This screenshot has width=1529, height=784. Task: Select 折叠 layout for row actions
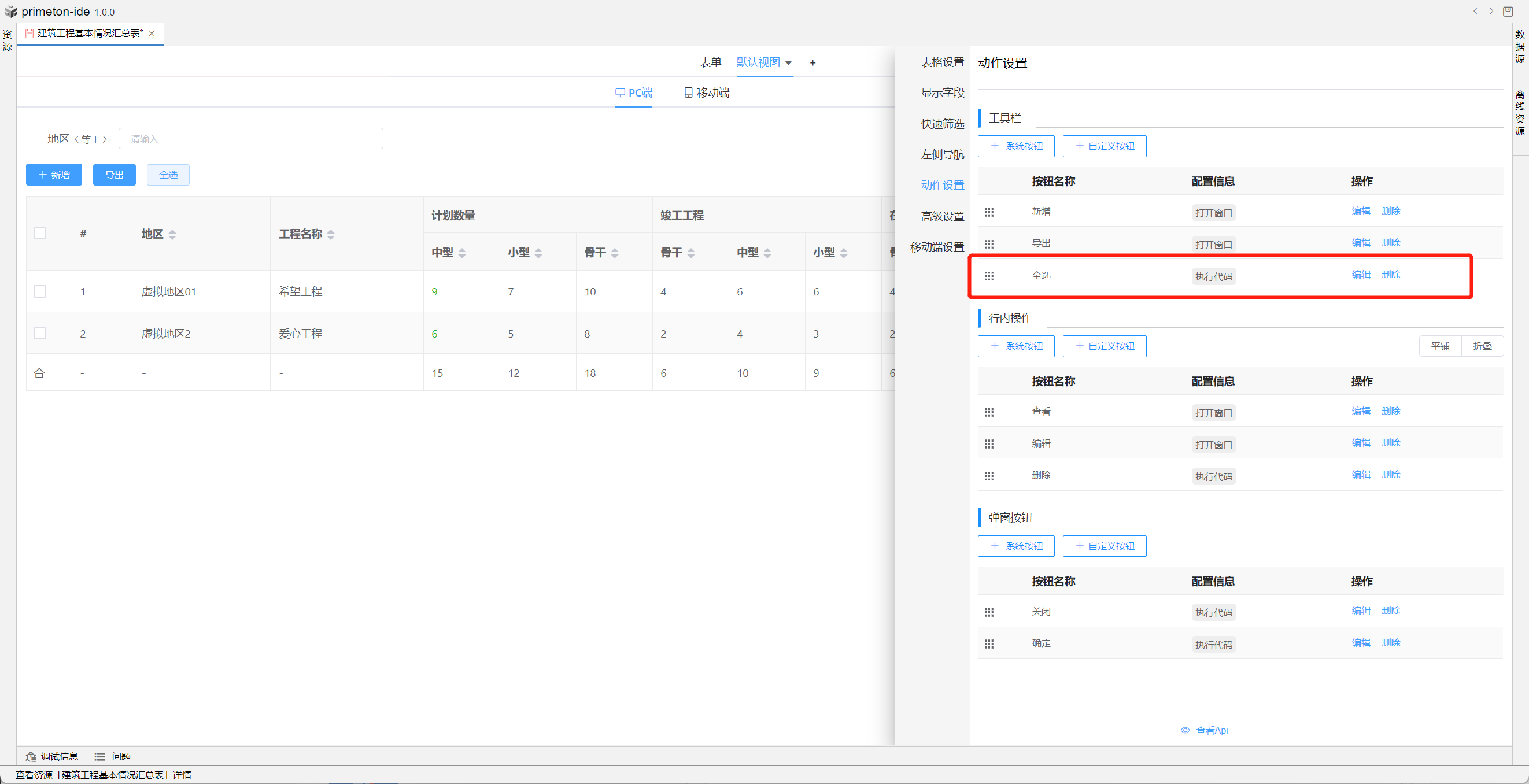[x=1482, y=346]
